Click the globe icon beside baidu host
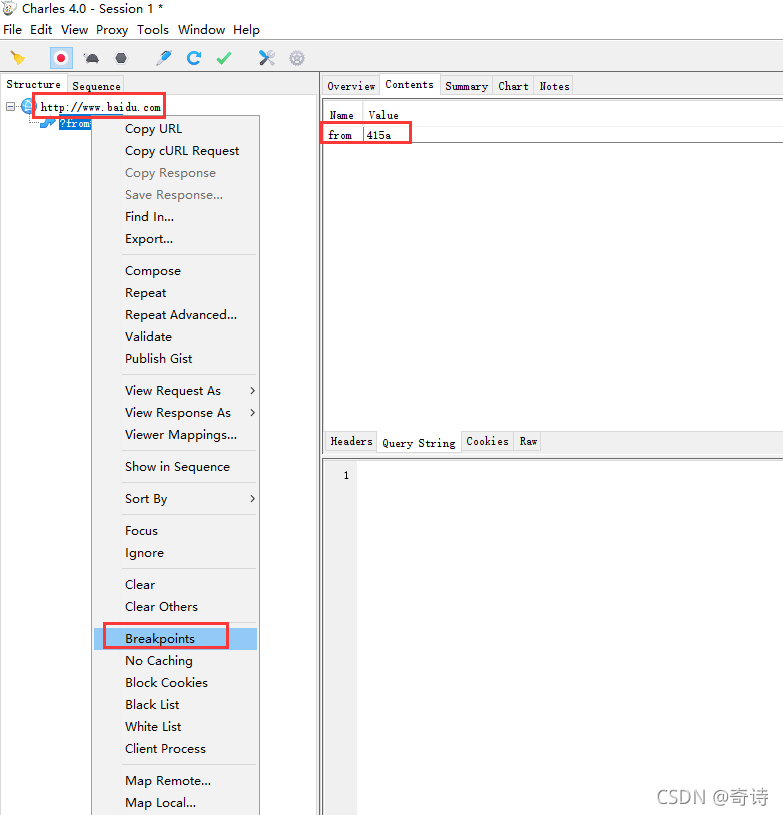The width and height of the screenshot is (783, 815). pos(28,107)
